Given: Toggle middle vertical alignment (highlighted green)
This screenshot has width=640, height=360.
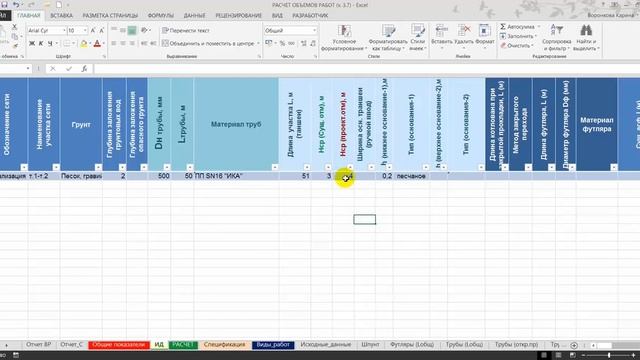Looking at the screenshot, I should (132, 30).
